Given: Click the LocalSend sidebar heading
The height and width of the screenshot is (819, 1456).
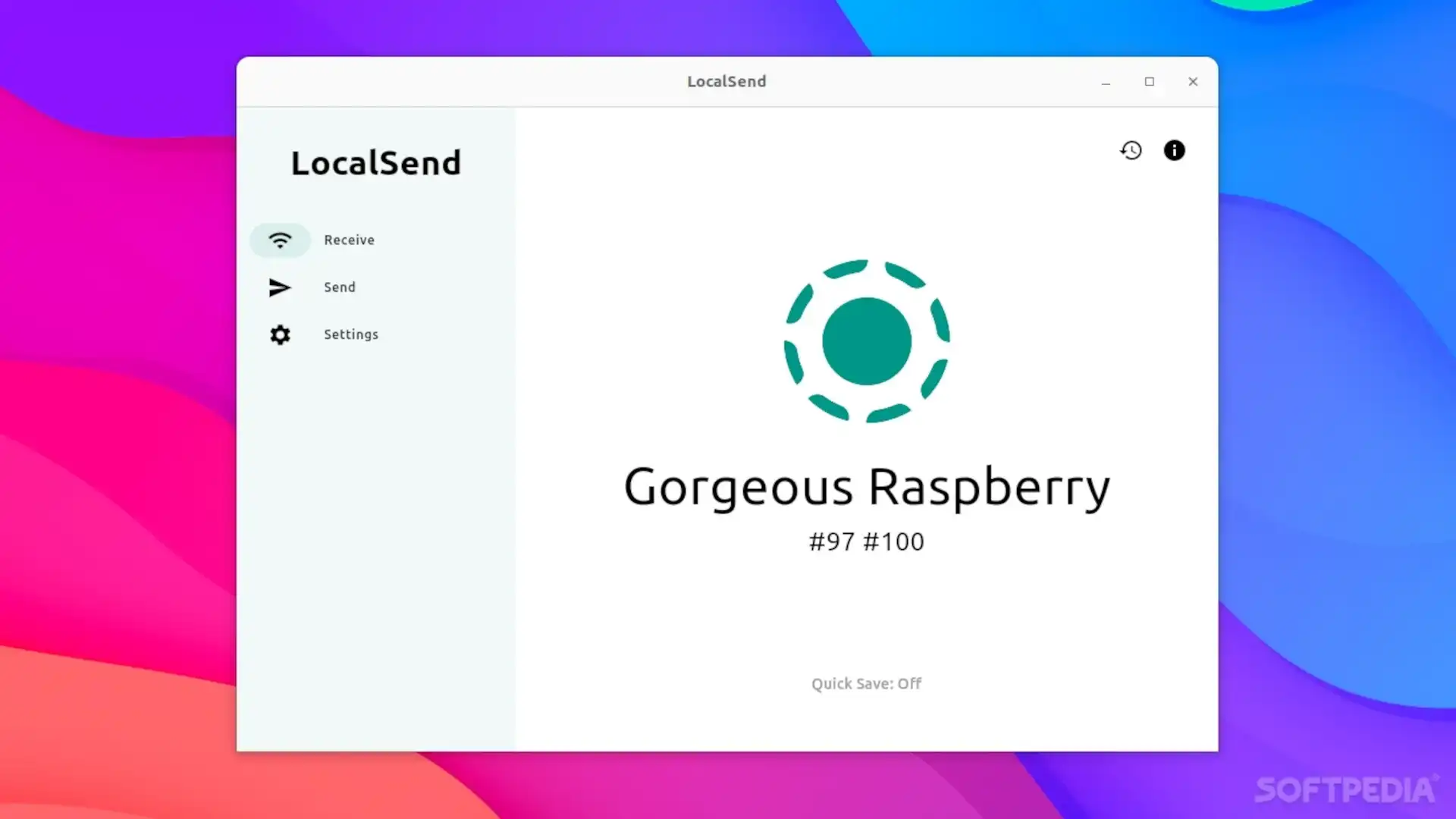Looking at the screenshot, I should tap(376, 163).
